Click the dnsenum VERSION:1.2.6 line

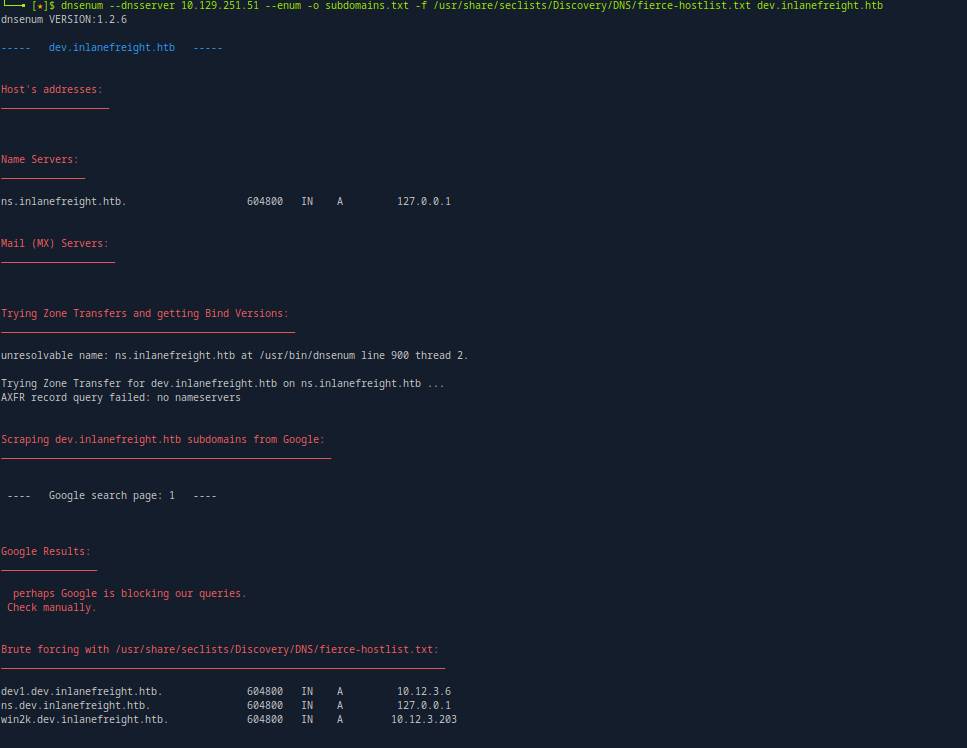[x=64, y=20]
